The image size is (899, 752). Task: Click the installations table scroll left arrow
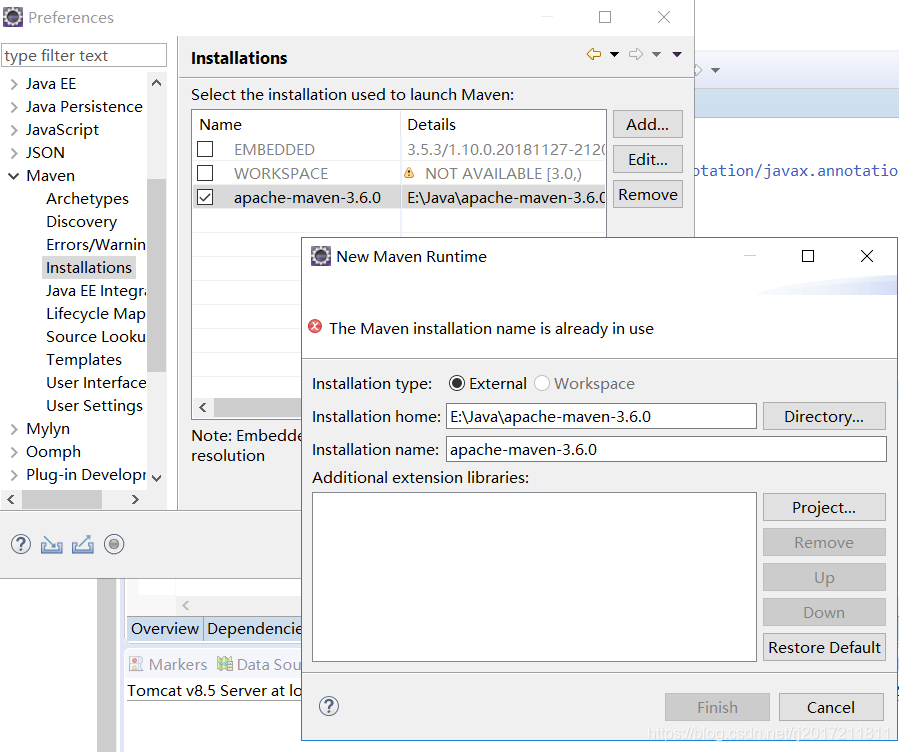(202, 408)
